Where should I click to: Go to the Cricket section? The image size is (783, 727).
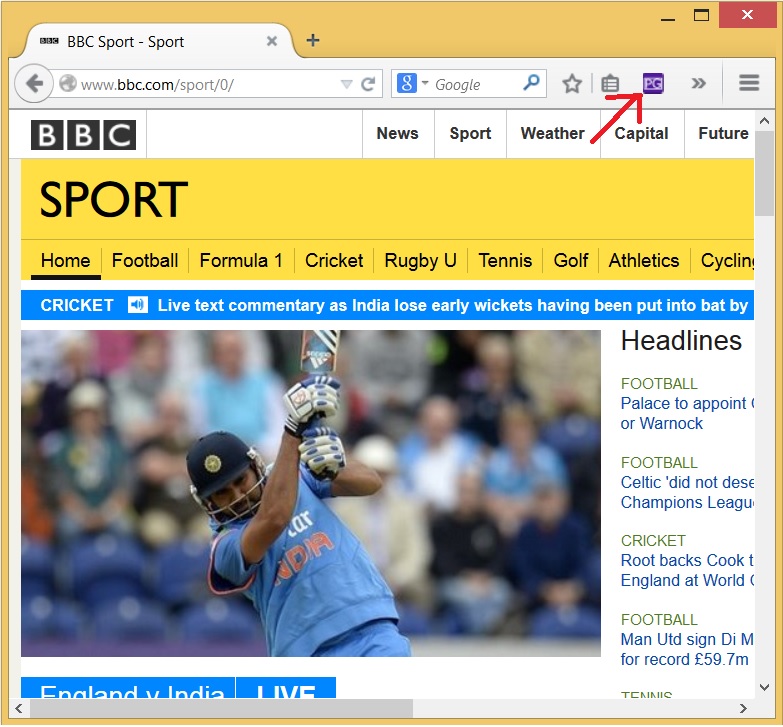334,261
